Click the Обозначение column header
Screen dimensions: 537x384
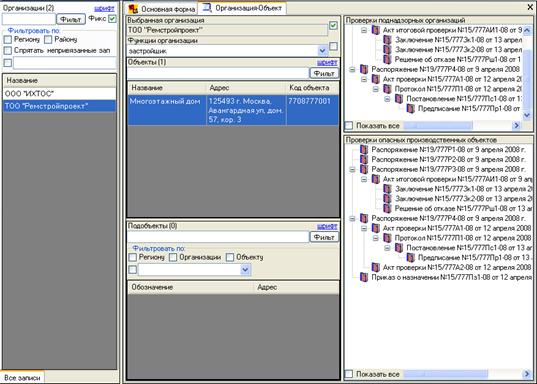click(191, 287)
